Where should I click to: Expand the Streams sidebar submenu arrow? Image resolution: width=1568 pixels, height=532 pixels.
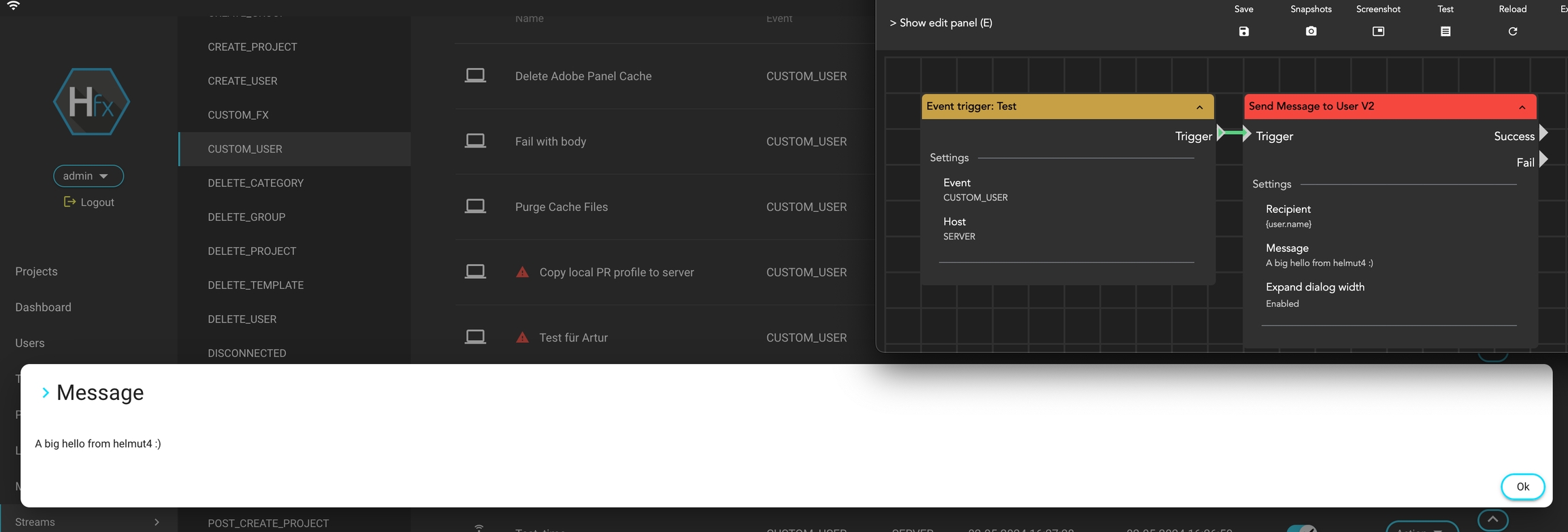[x=157, y=522]
